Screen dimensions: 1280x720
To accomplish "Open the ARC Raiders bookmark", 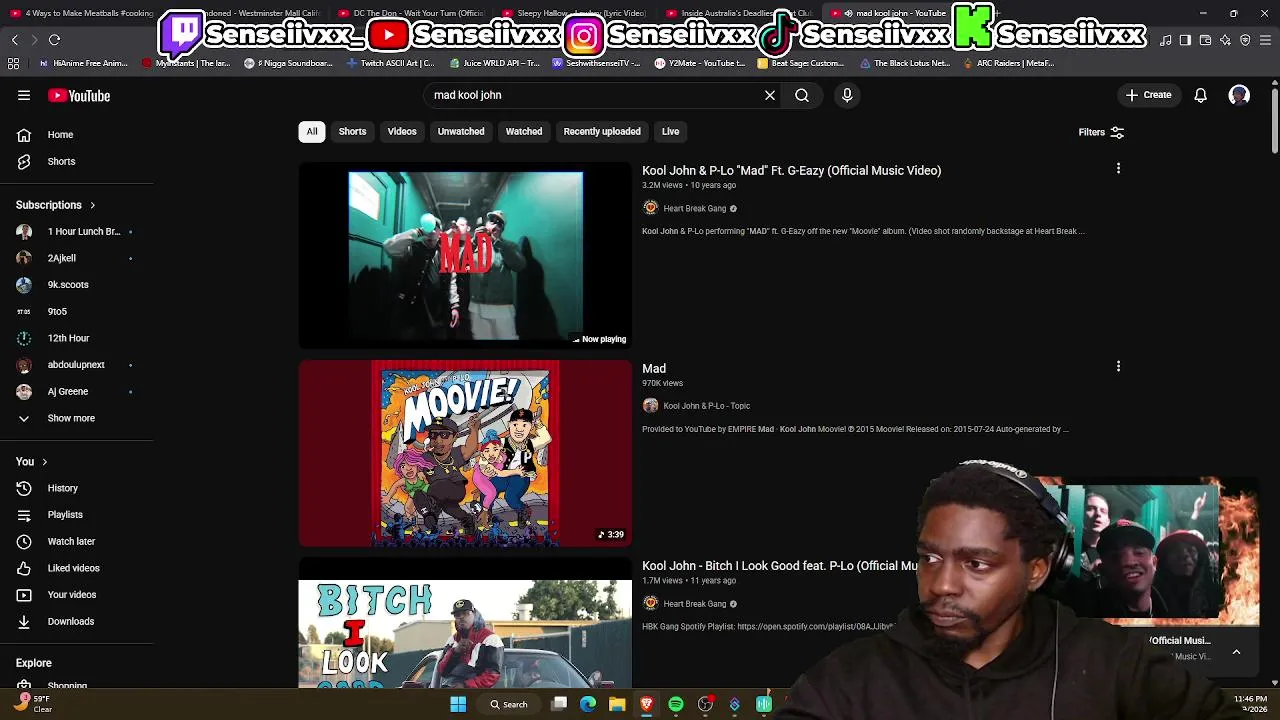I will [1008, 63].
